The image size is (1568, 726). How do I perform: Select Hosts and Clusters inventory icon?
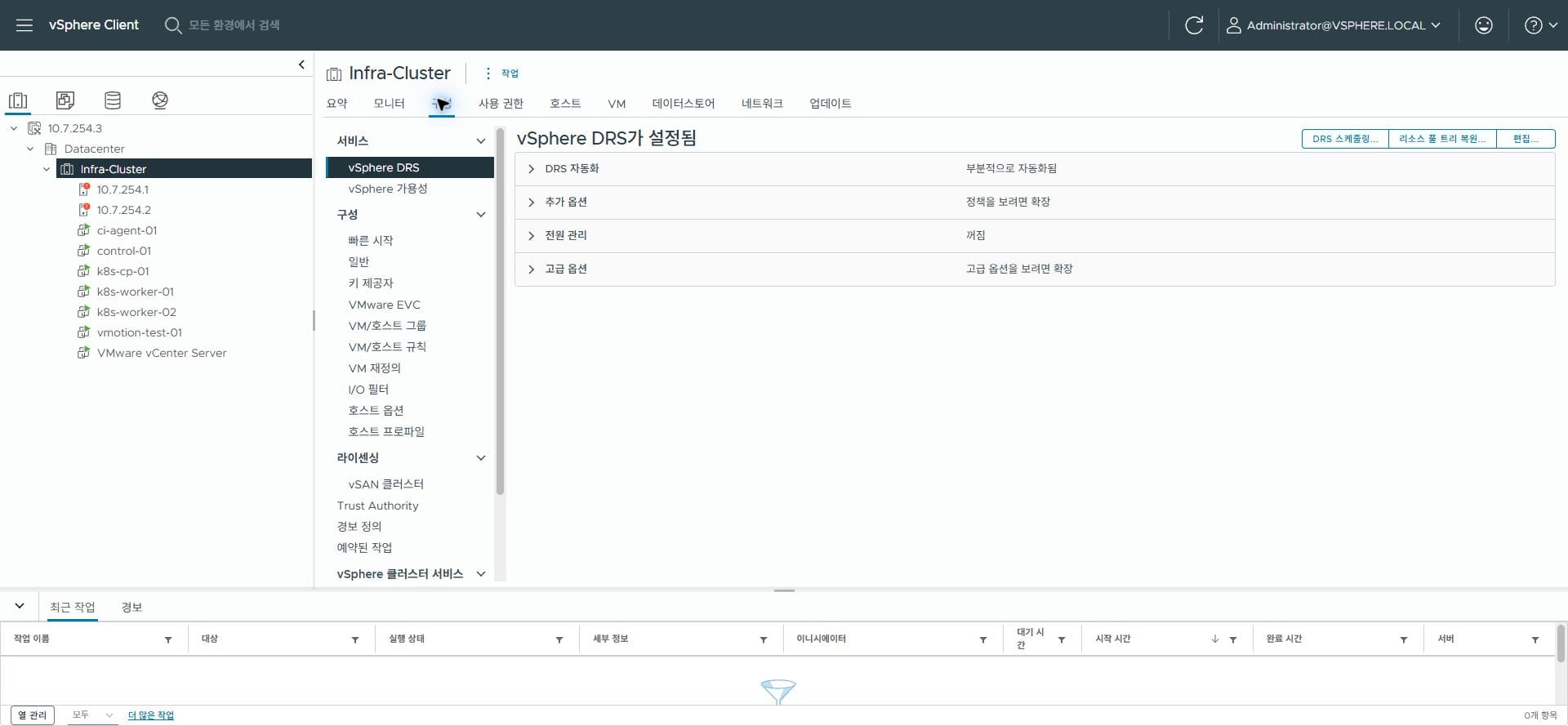(x=18, y=100)
